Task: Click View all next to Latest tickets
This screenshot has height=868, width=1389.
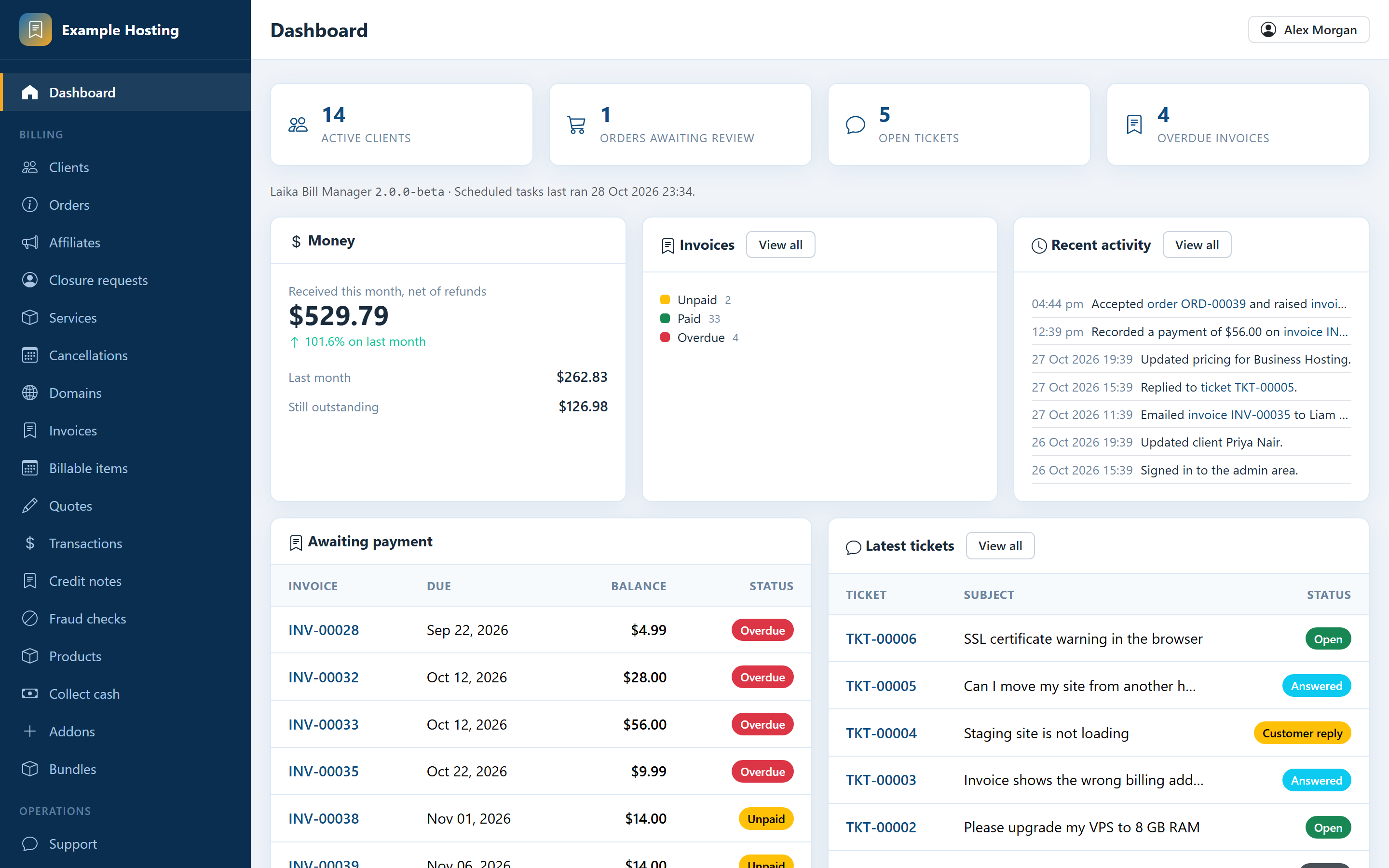Action: click(x=1000, y=546)
